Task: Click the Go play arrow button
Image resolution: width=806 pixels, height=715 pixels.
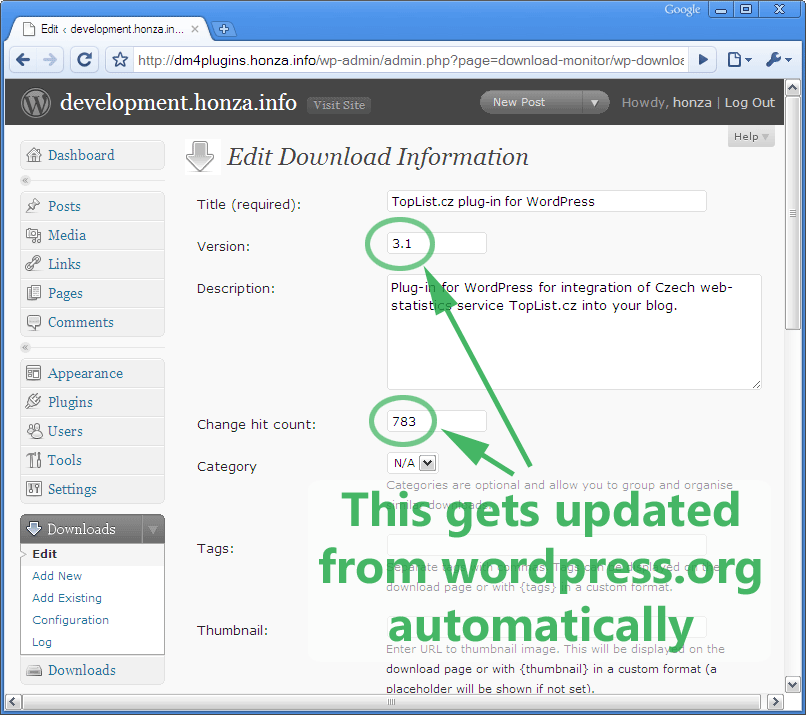Action: pyautogui.click(x=703, y=60)
